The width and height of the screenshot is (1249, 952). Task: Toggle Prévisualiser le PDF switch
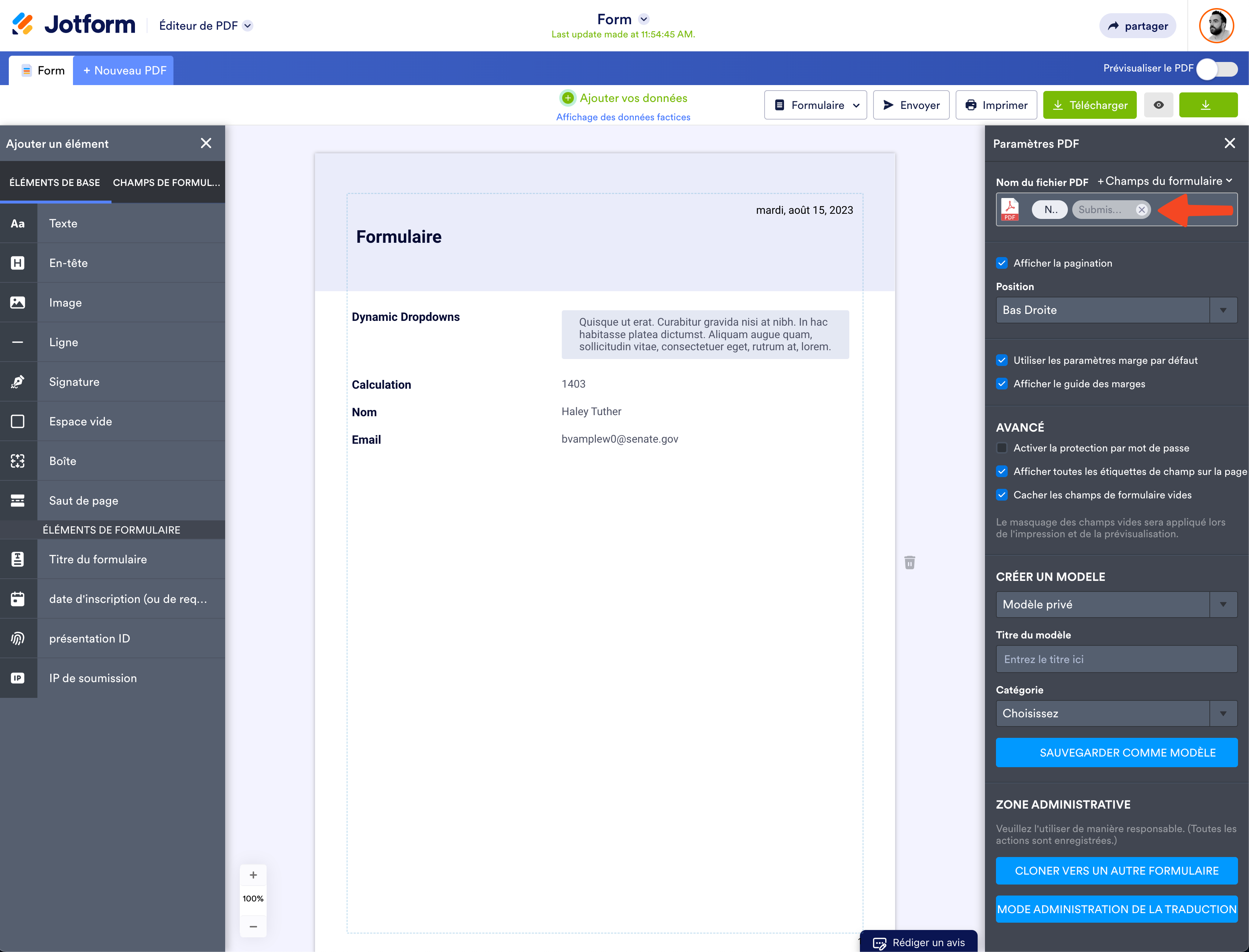[x=1217, y=69]
